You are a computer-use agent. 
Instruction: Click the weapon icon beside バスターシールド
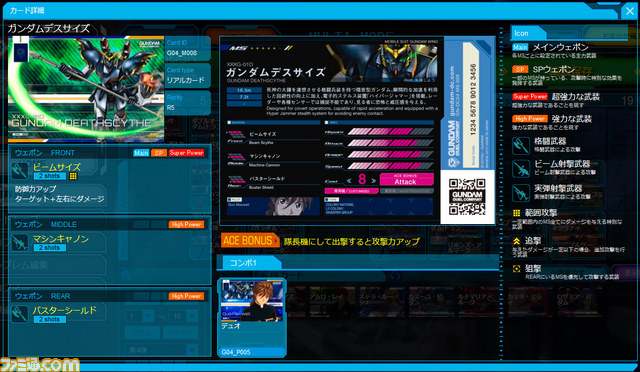click(x=20, y=314)
